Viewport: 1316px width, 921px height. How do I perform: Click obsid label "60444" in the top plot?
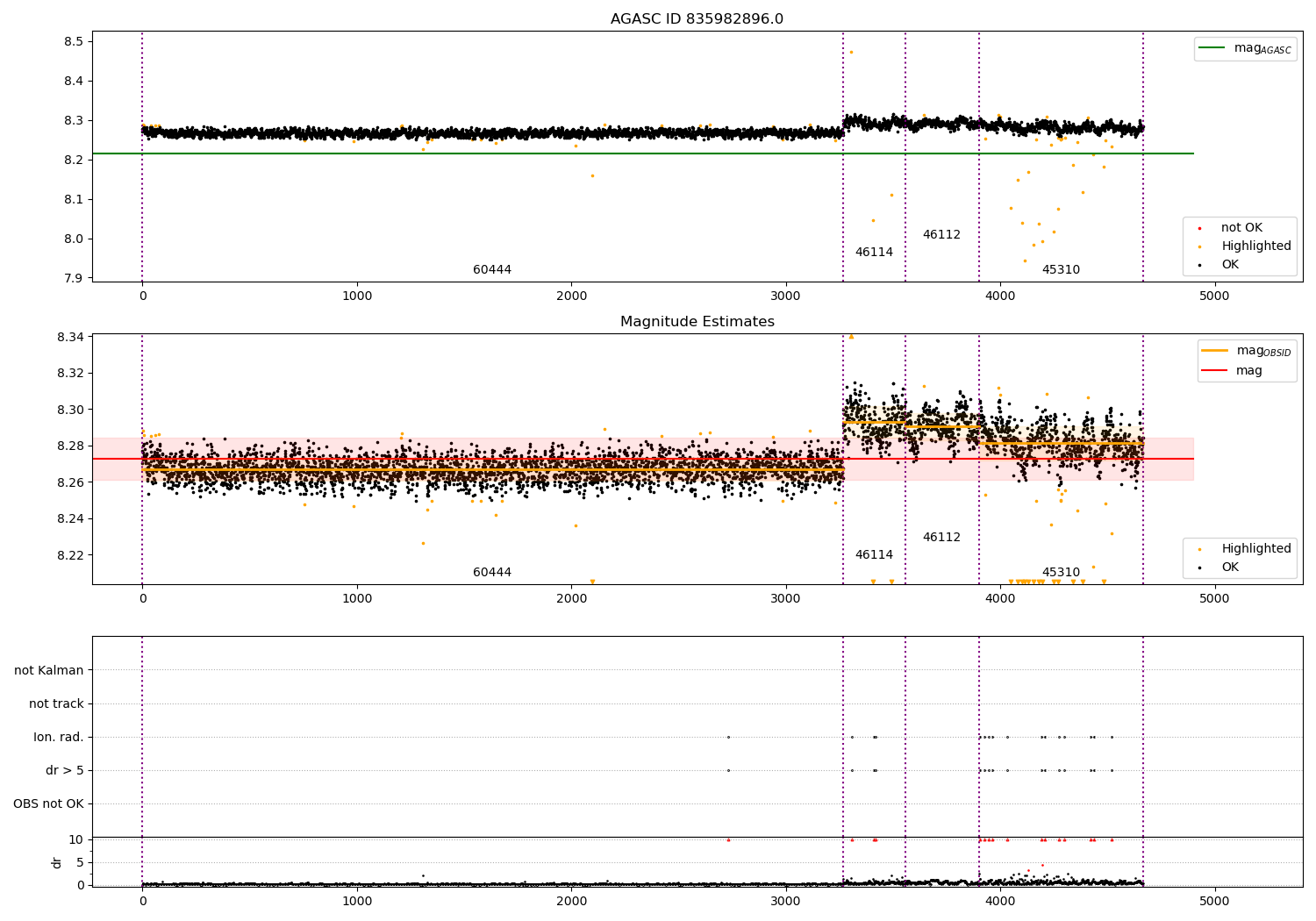pyautogui.click(x=492, y=270)
